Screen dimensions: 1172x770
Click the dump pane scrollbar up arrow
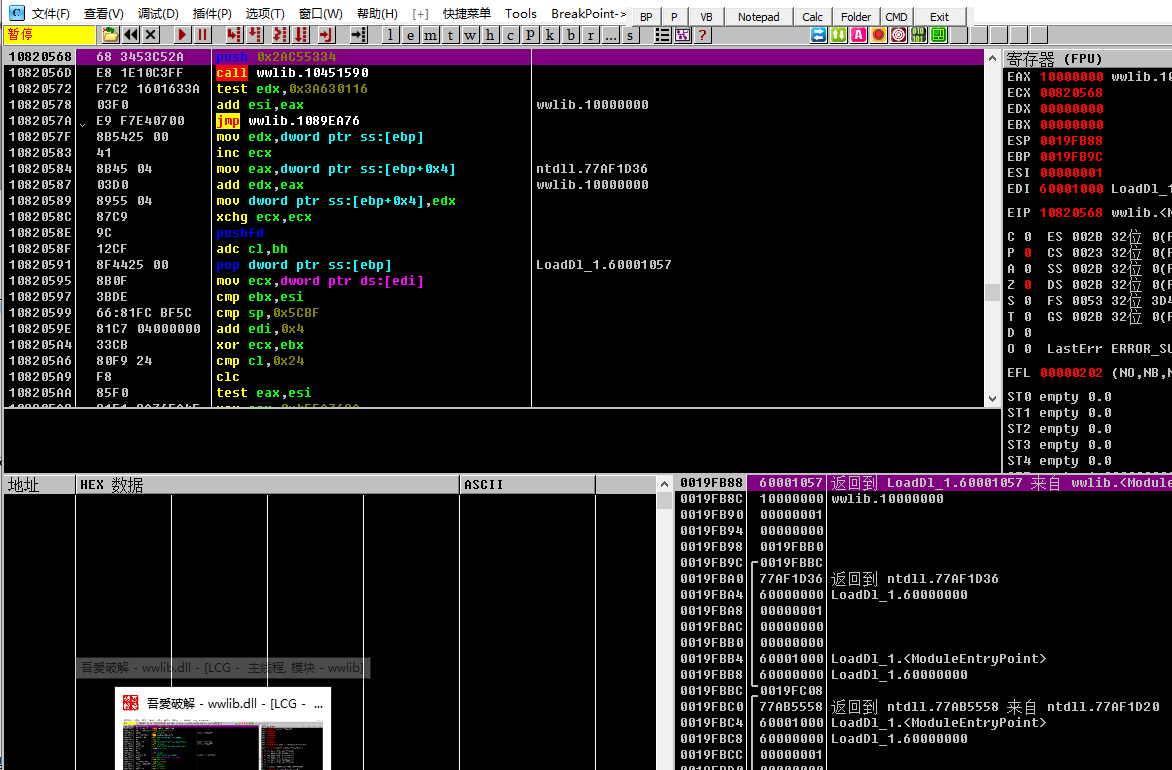(x=664, y=484)
